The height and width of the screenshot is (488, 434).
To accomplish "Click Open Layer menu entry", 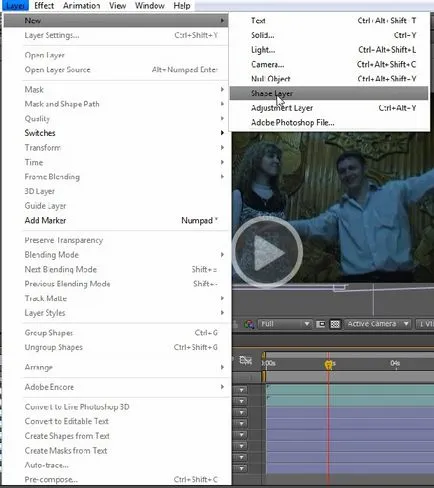I will 116,55.
